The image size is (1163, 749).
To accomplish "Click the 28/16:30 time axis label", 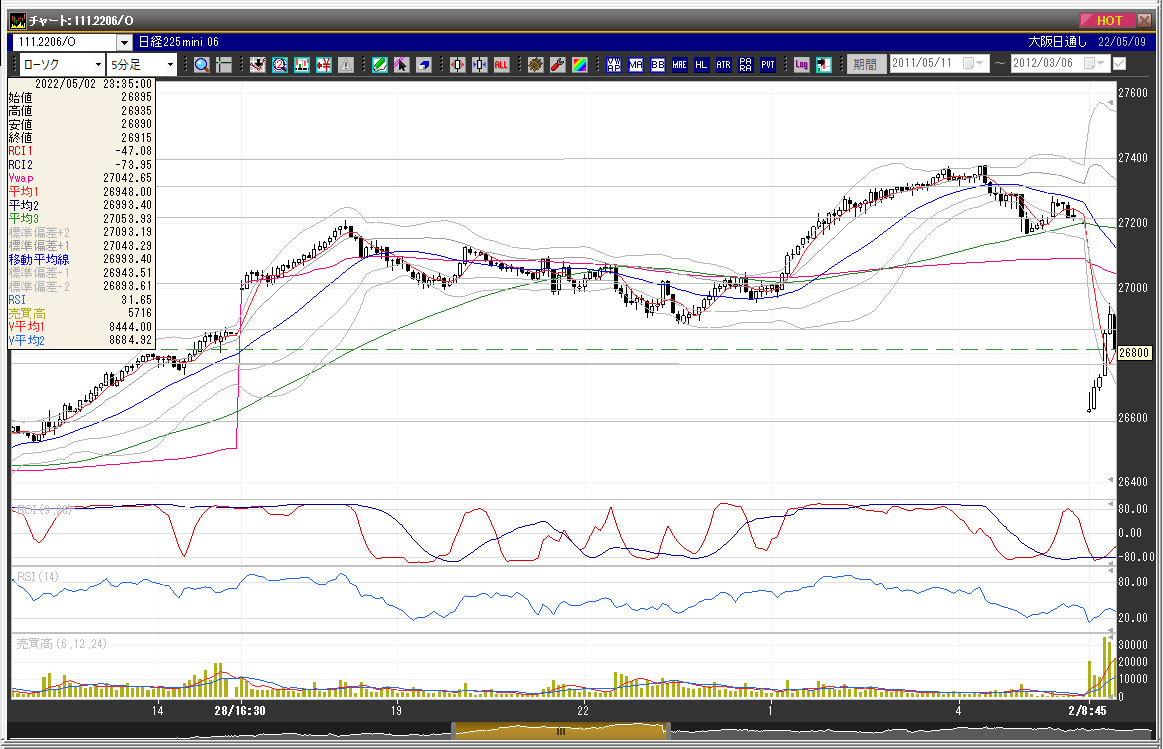I will (x=240, y=710).
